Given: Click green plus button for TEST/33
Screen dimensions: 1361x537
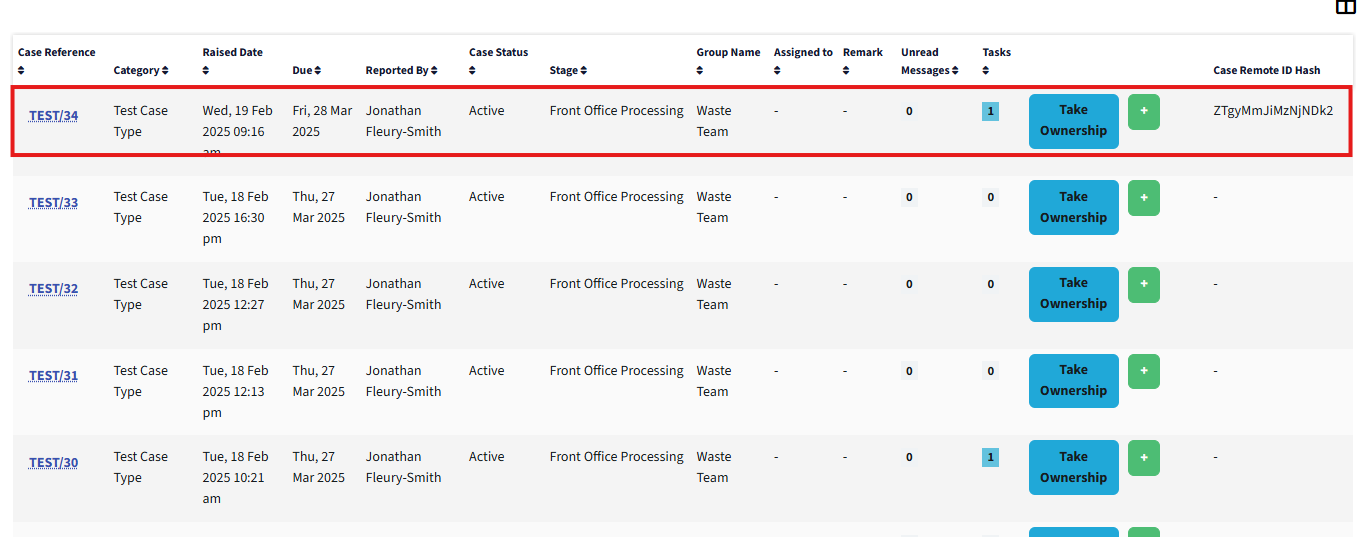Looking at the screenshot, I should pos(1144,198).
